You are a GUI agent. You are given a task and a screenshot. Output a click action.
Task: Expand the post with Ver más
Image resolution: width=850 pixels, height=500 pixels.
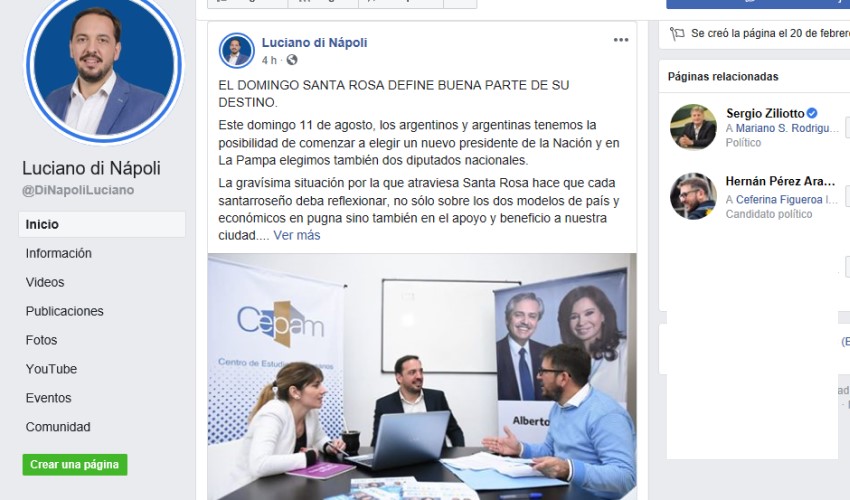pyautogui.click(x=297, y=235)
